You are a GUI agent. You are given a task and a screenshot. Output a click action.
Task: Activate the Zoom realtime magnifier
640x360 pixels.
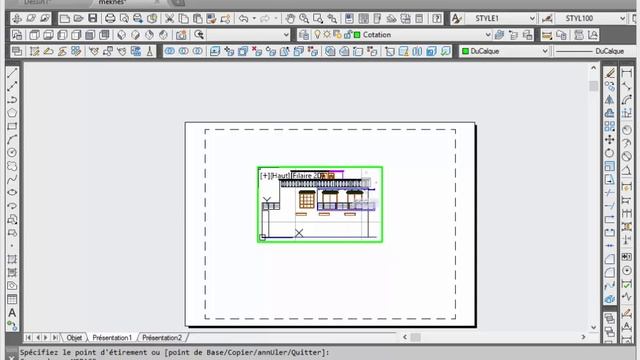tap(304, 18)
